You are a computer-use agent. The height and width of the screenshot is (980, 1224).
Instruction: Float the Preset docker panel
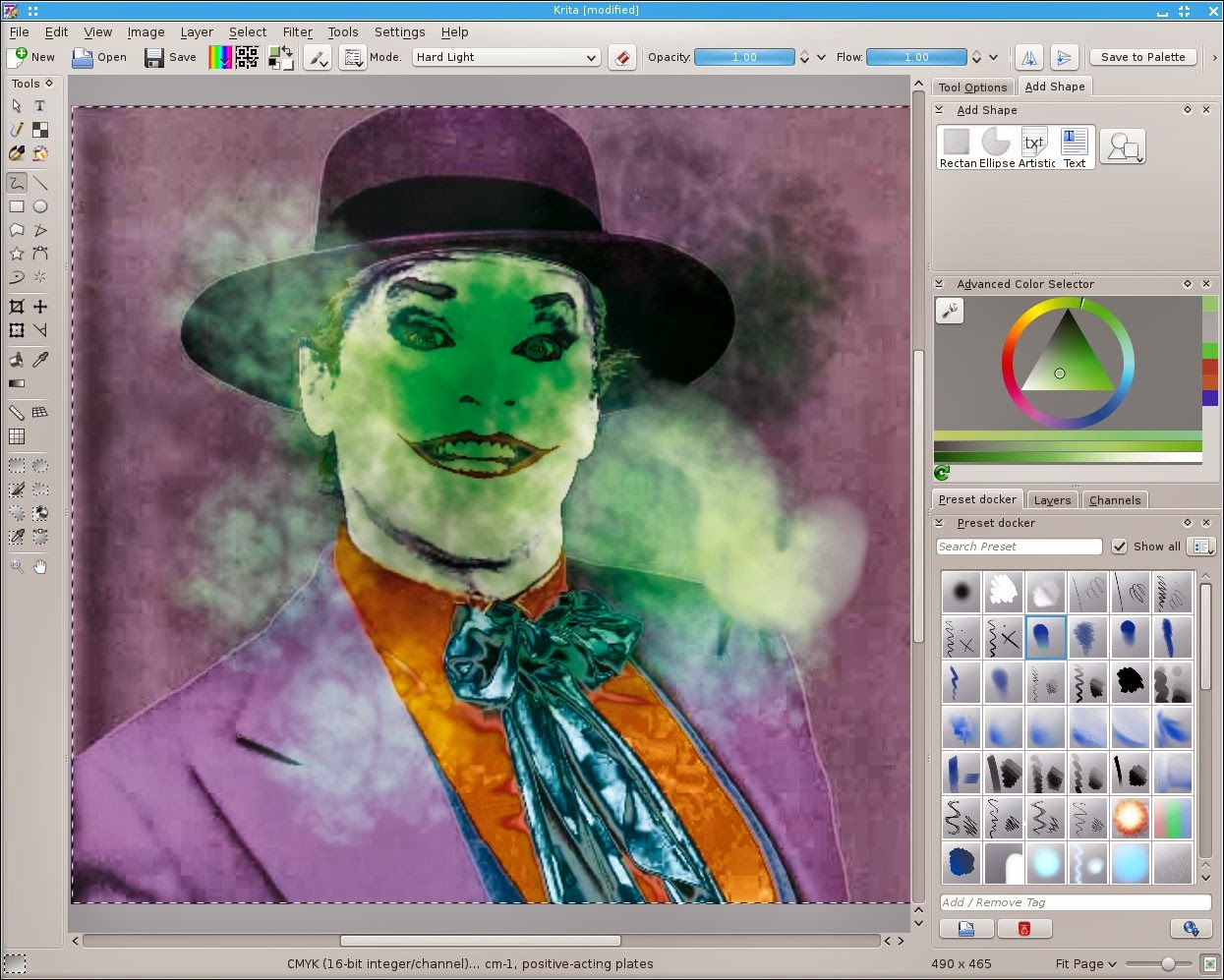point(1188,522)
